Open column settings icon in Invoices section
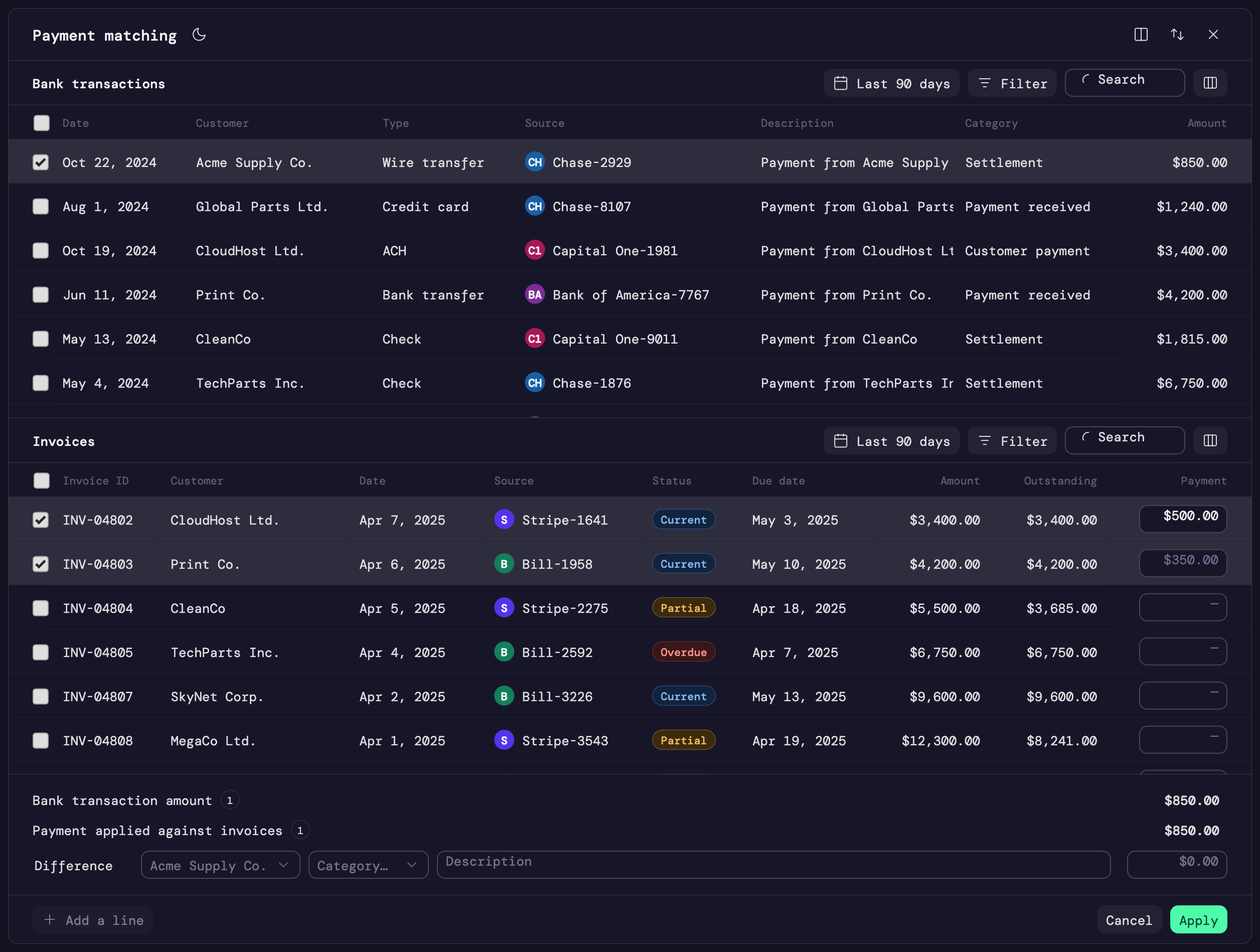The height and width of the screenshot is (952, 1260). (1210, 440)
